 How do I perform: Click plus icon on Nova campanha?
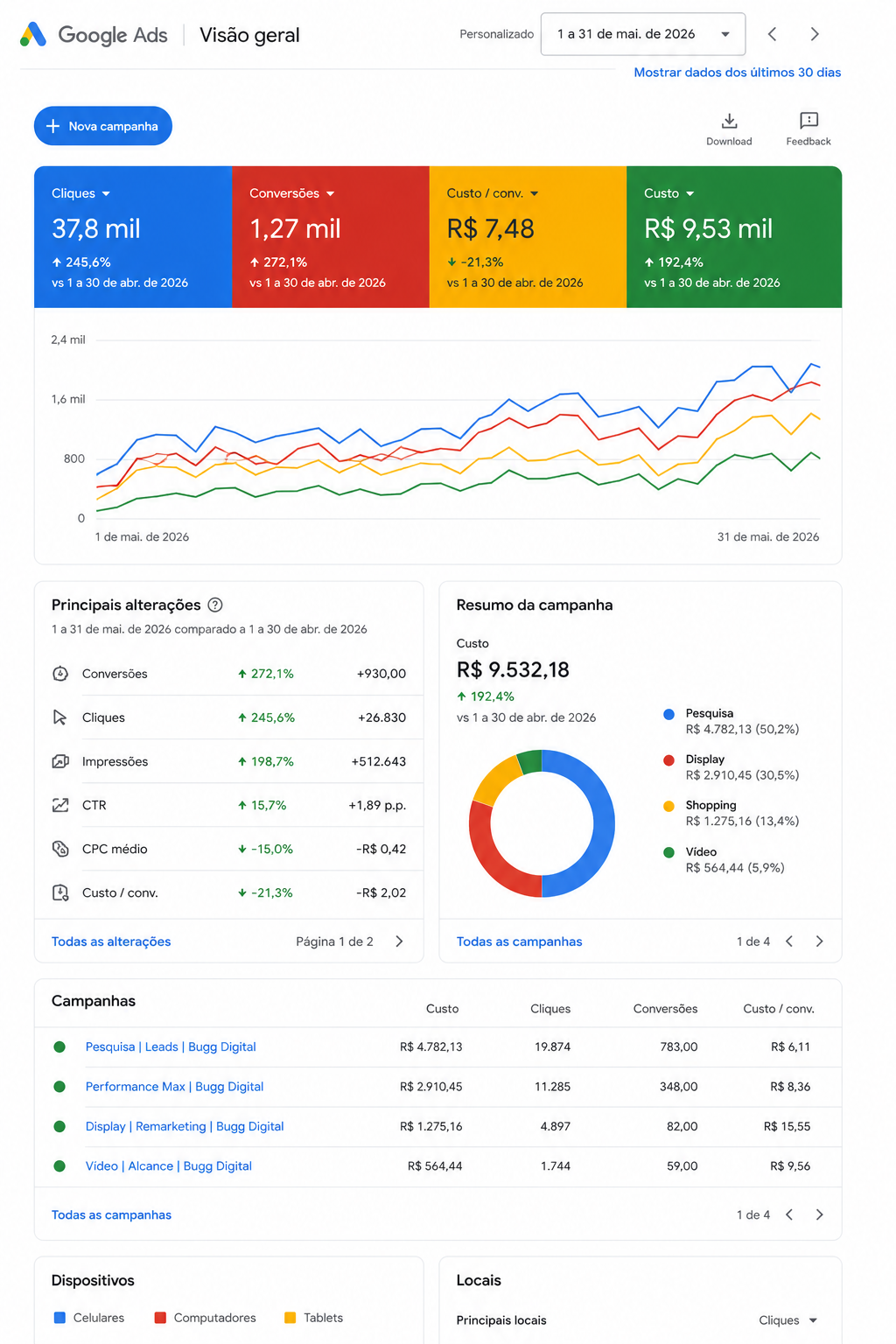pos(52,126)
